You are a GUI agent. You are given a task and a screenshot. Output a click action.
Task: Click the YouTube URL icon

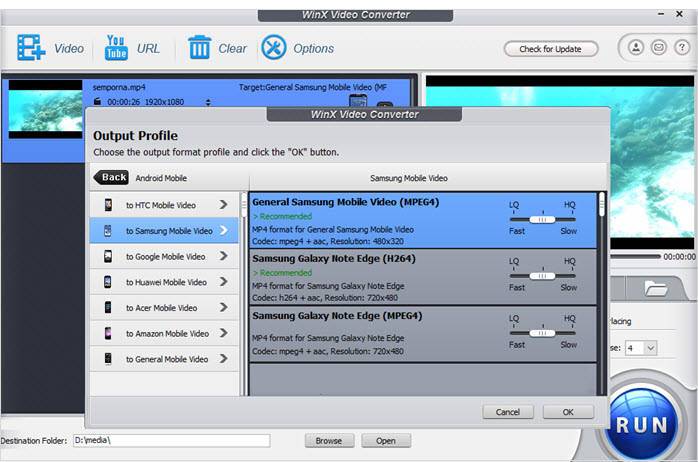pyautogui.click(x=116, y=47)
